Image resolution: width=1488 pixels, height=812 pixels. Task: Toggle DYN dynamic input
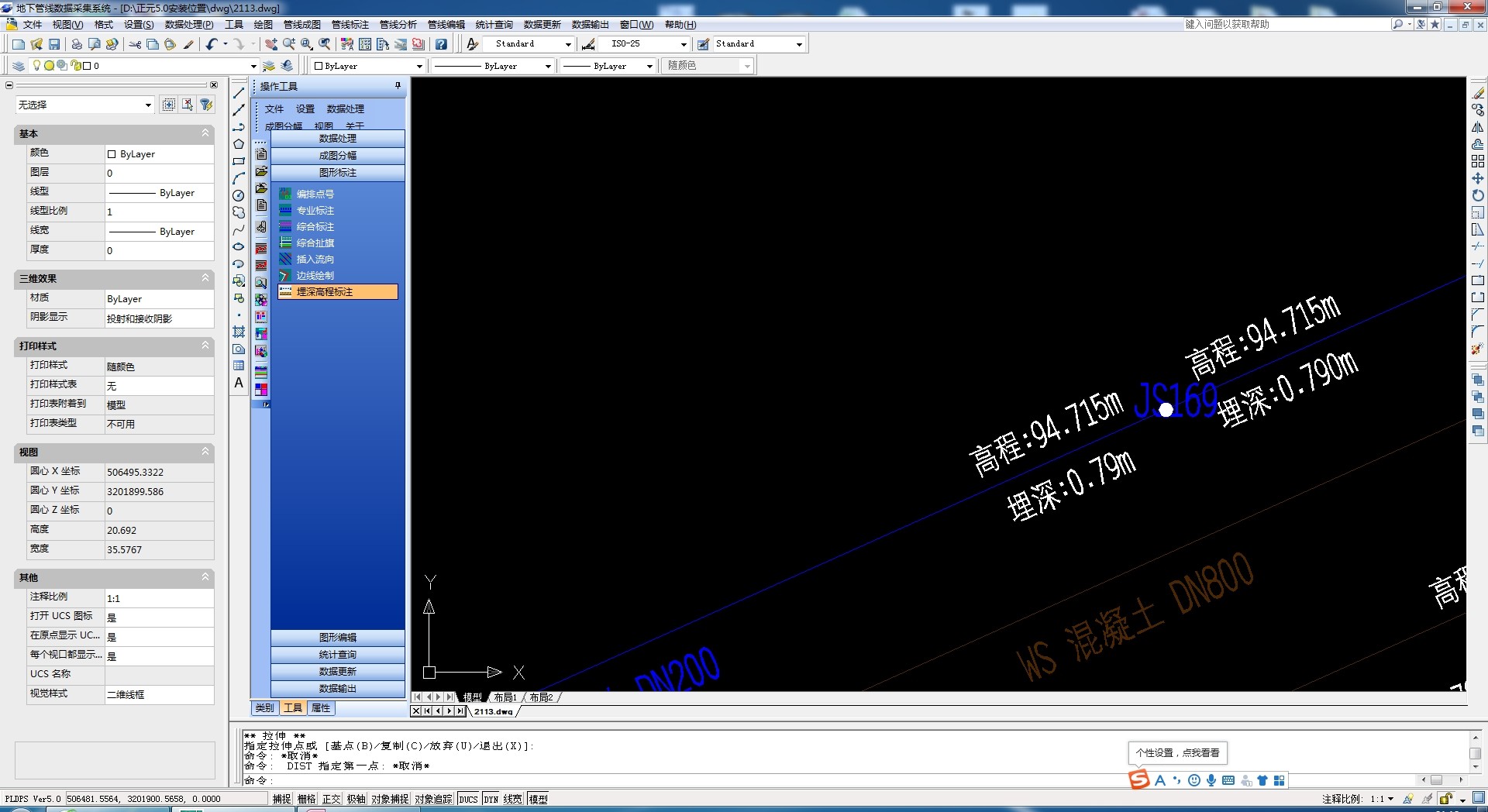point(491,799)
